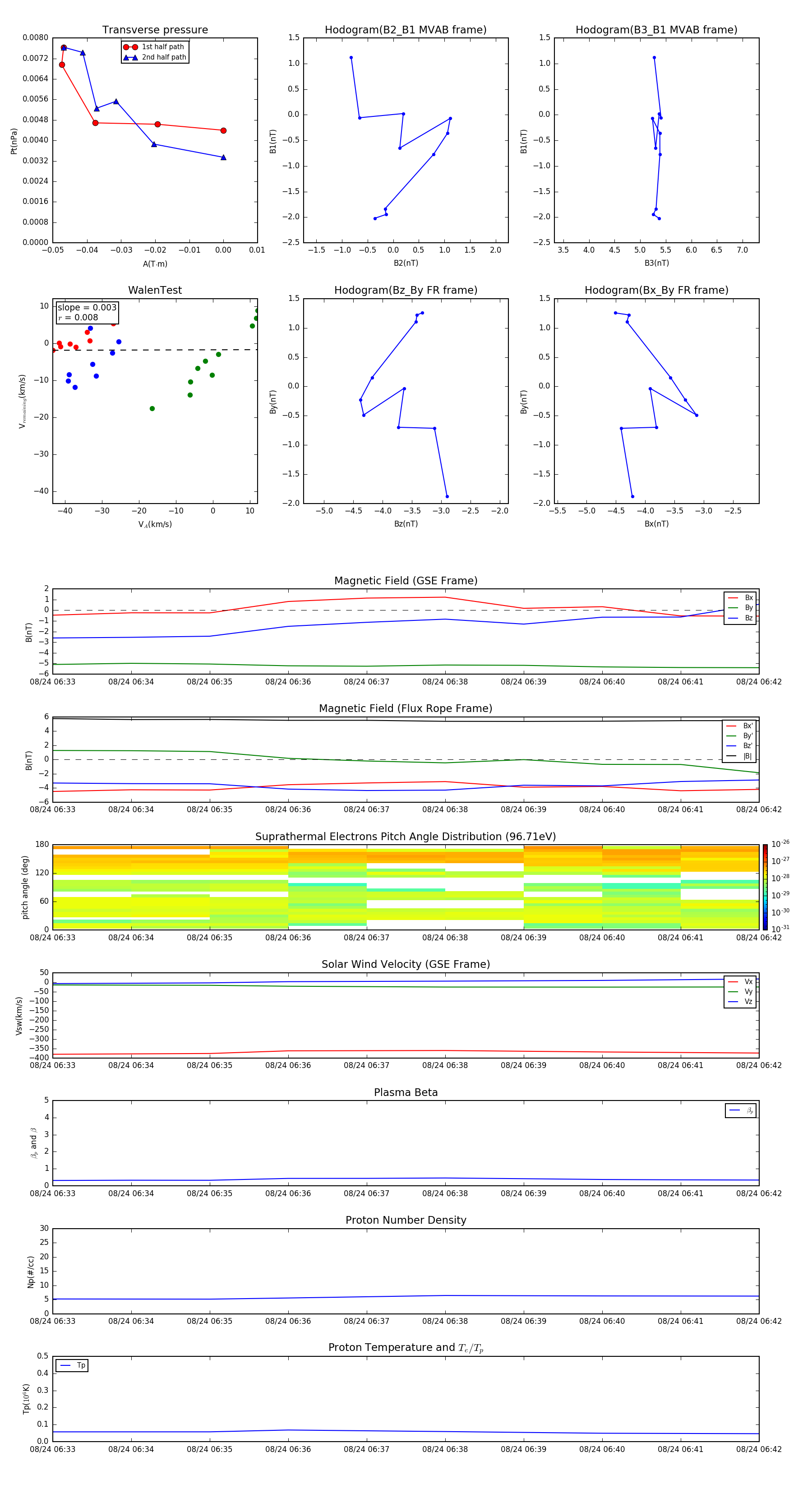Click the beta-p legend entry in Plasma Beta plot
Screen dimensions: 812x1489
(741, 1110)
